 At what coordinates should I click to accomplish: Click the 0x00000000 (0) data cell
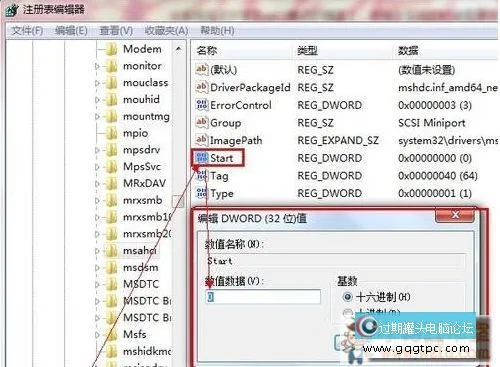click(x=435, y=158)
